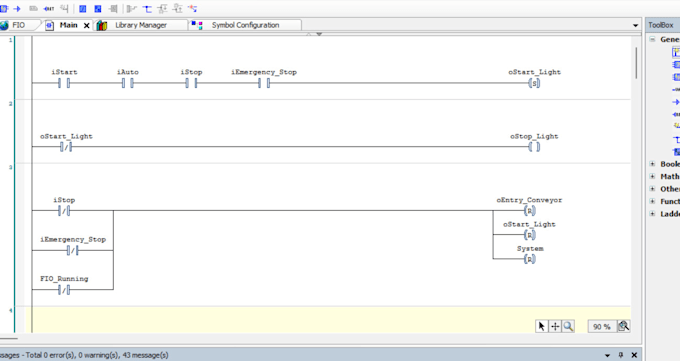Open the editor tab list dropdown arrow
This screenshot has width=680, height=361.
(635, 26)
